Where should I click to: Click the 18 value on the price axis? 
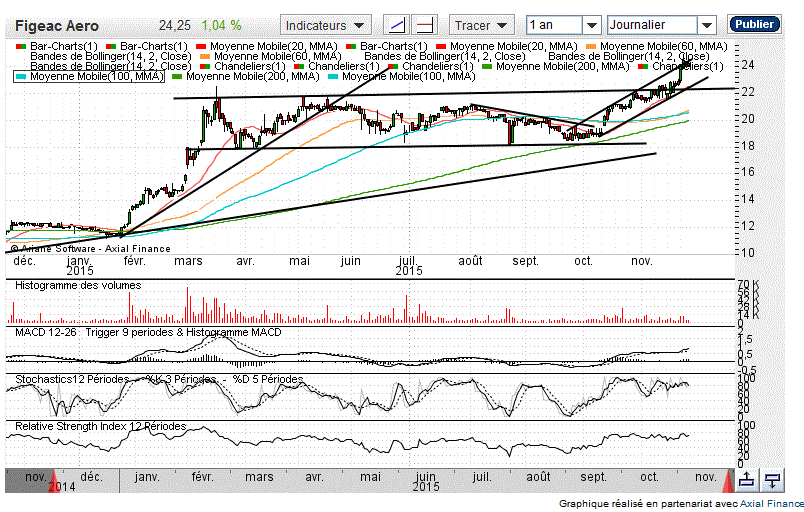(748, 146)
